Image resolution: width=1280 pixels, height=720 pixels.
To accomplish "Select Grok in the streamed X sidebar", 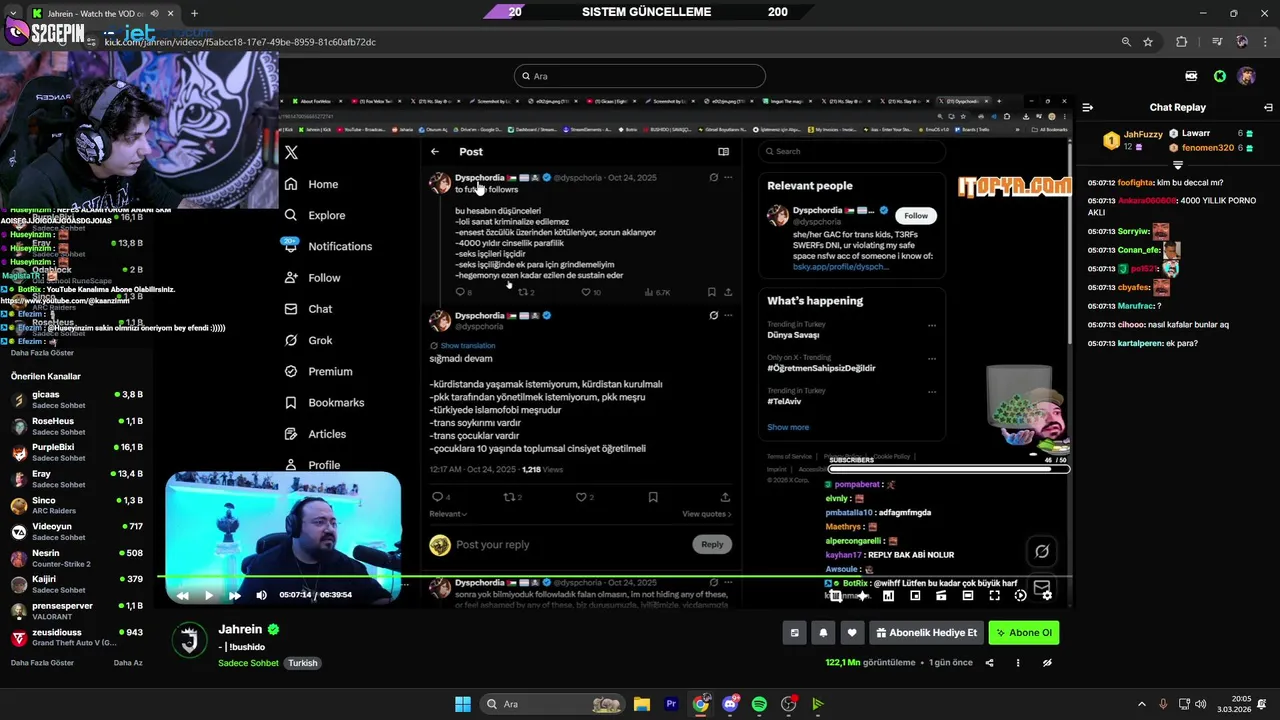I will (x=309, y=340).
